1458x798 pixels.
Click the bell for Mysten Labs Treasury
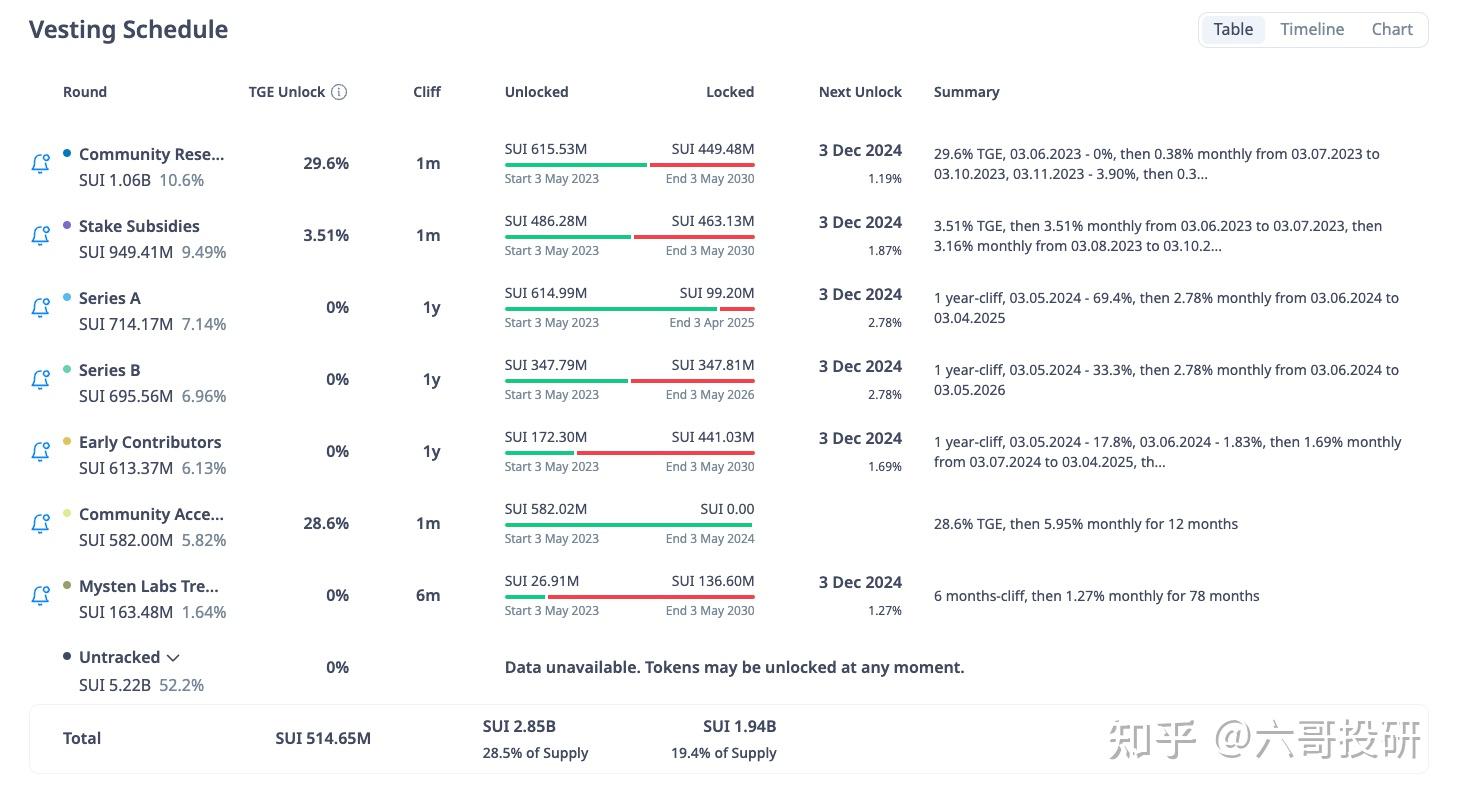(x=40, y=596)
